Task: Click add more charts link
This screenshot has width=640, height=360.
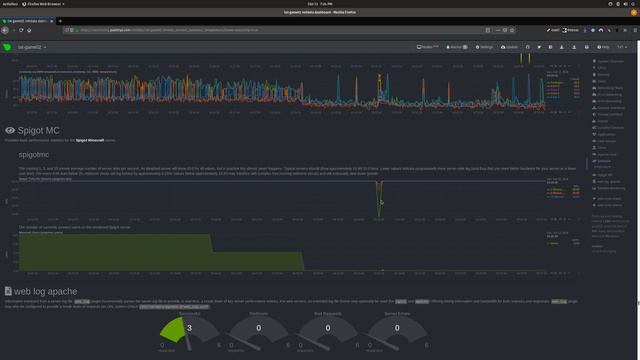Action: tap(607, 199)
